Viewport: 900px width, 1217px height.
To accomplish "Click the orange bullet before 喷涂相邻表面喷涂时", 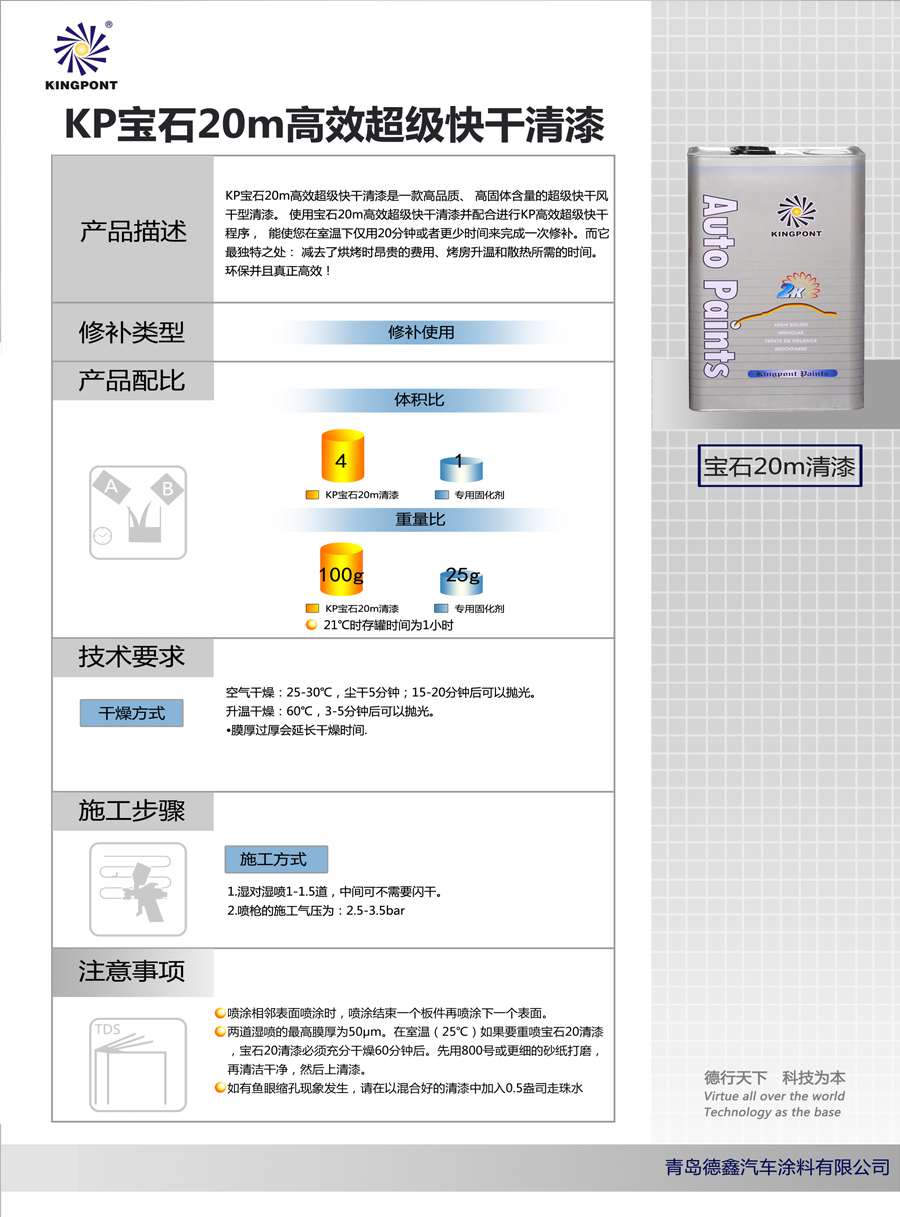I will [x=220, y=1012].
